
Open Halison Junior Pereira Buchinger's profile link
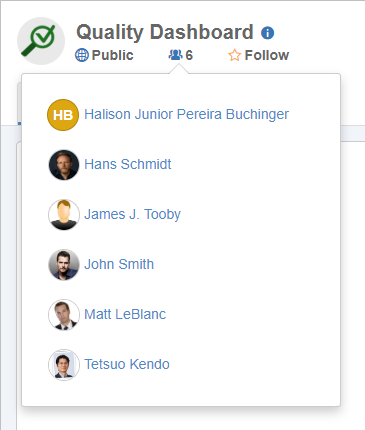[186, 114]
